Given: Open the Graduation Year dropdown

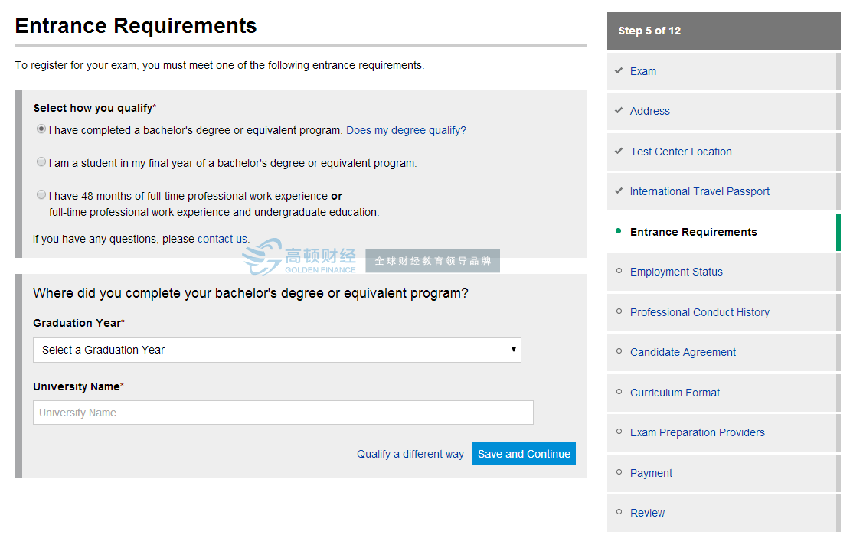Looking at the screenshot, I should (277, 350).
